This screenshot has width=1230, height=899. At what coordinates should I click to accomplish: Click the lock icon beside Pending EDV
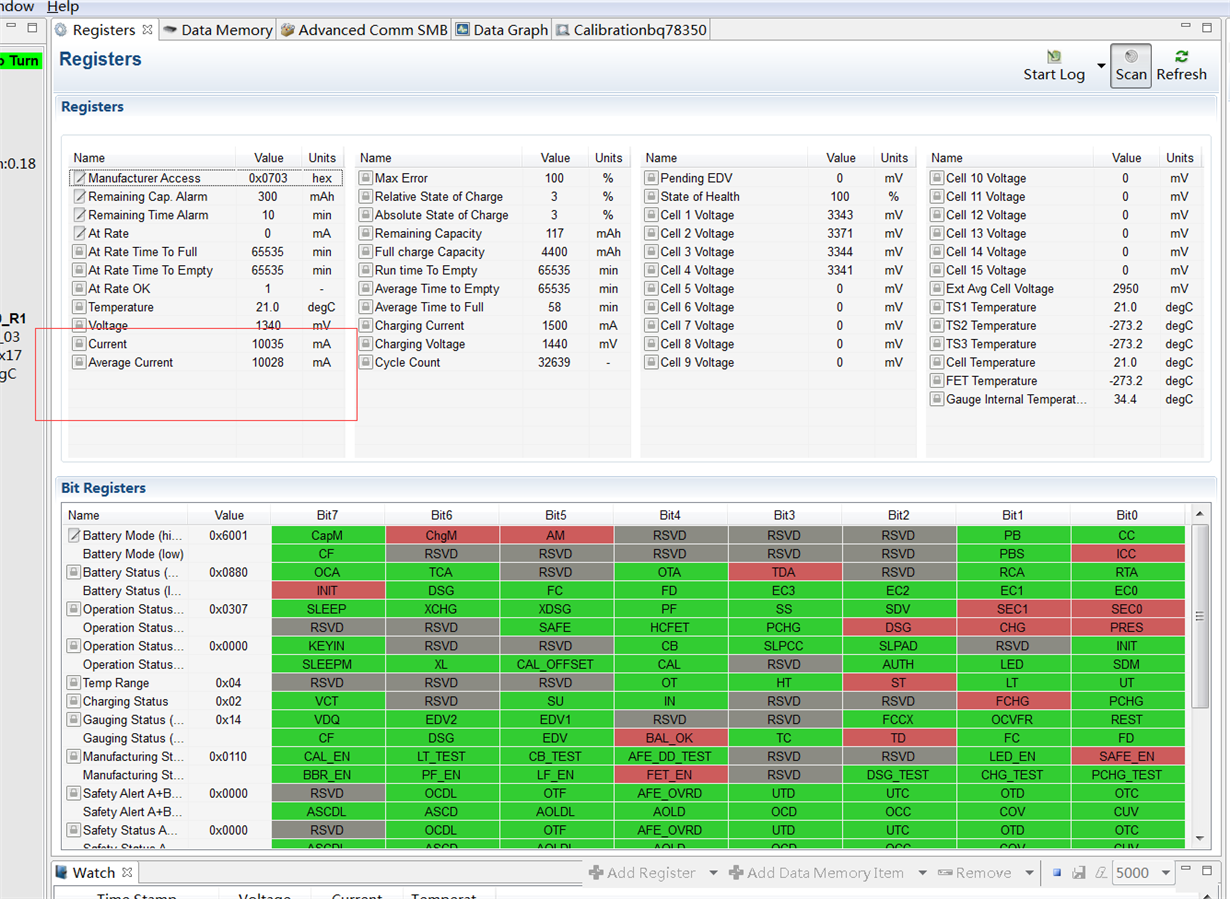[652, 178]
